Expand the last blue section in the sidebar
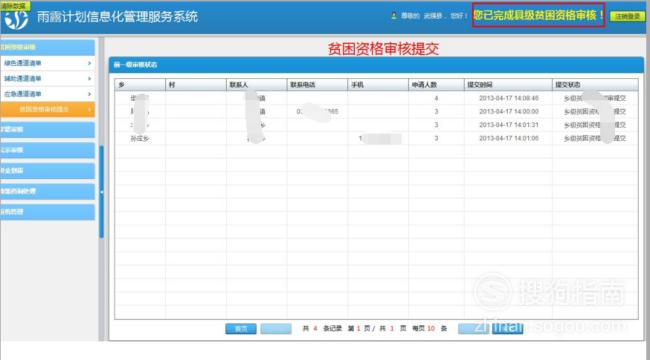 (x=48, y=212)
